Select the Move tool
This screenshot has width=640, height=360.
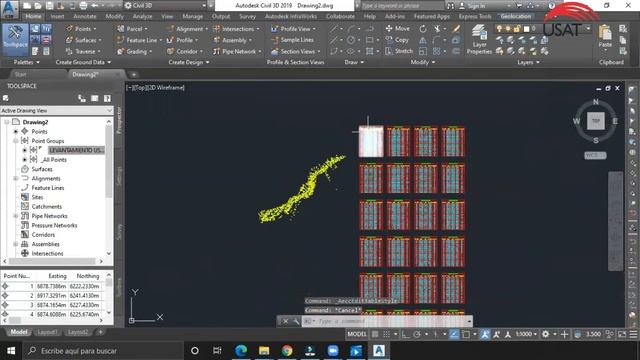pos(398,29)
